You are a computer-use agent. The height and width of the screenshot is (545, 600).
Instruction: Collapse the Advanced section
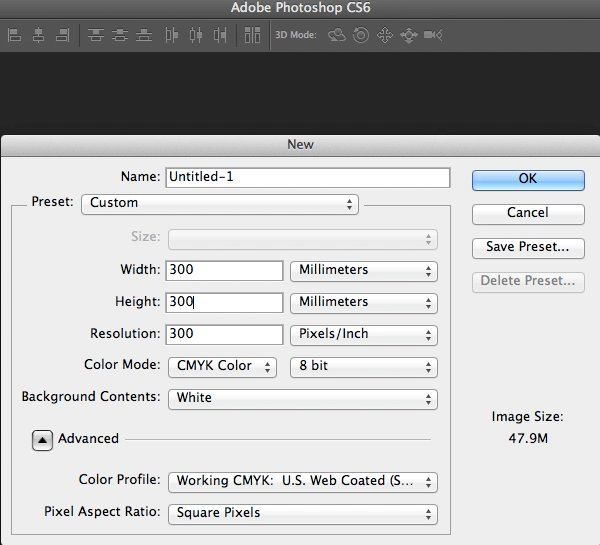[x=42, y=439]
